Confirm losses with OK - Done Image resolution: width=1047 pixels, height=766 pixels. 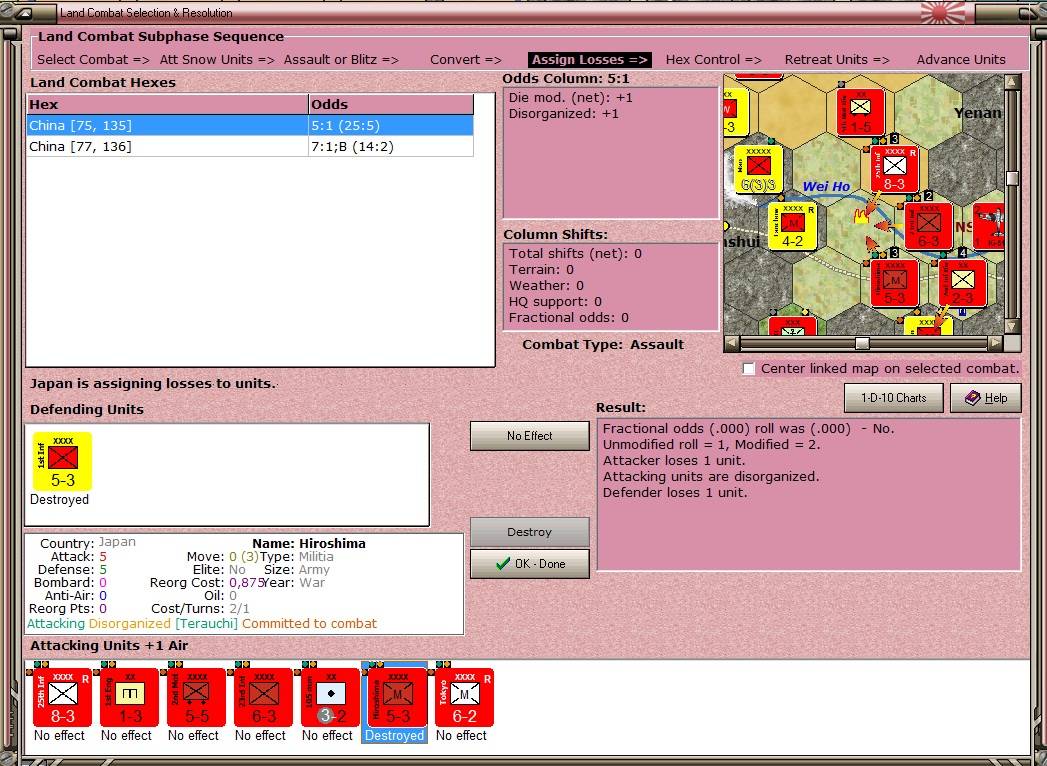530,564
